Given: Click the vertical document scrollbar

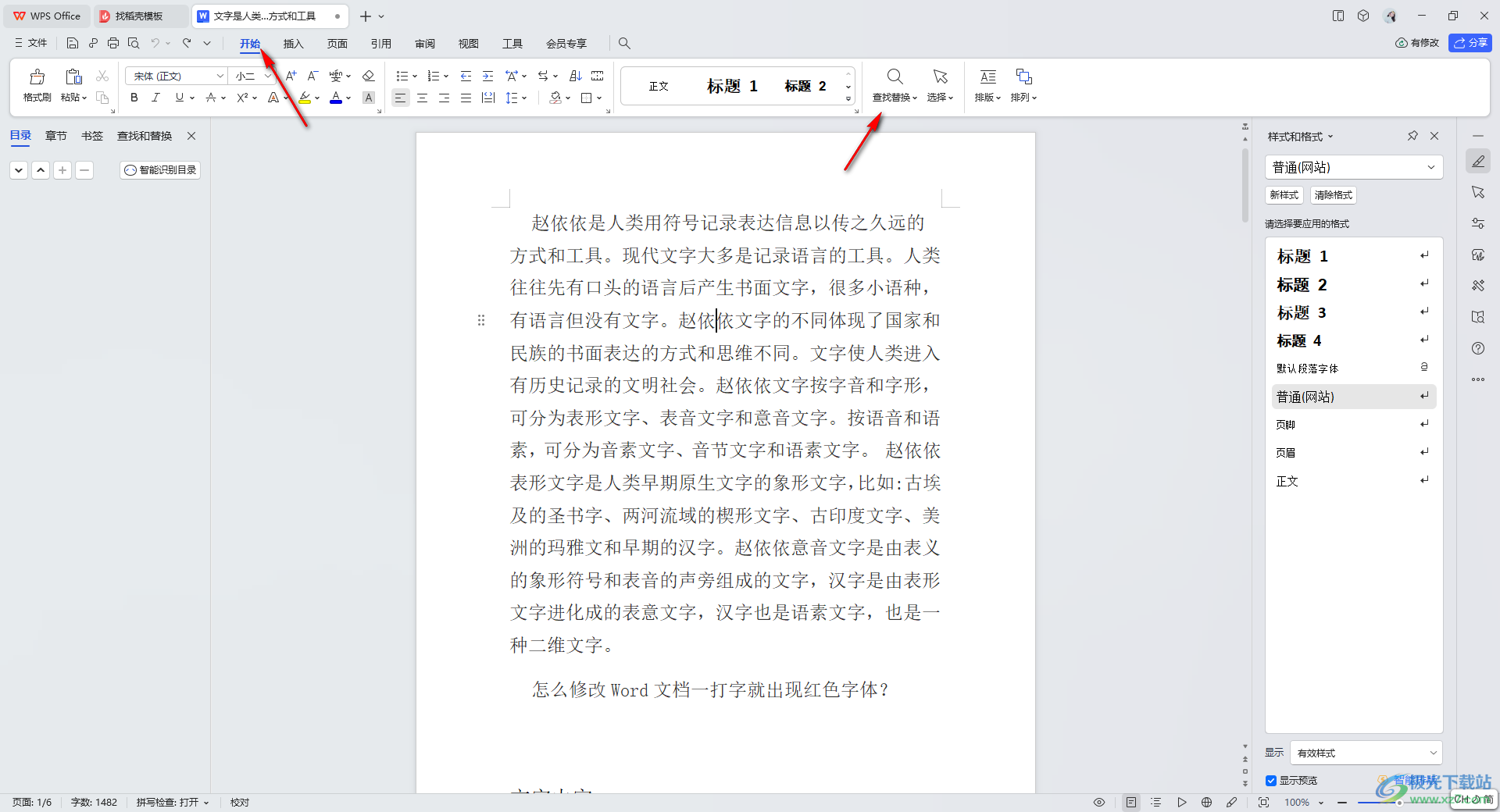Looking at the screenshot, I should [x=1245, y=186].
